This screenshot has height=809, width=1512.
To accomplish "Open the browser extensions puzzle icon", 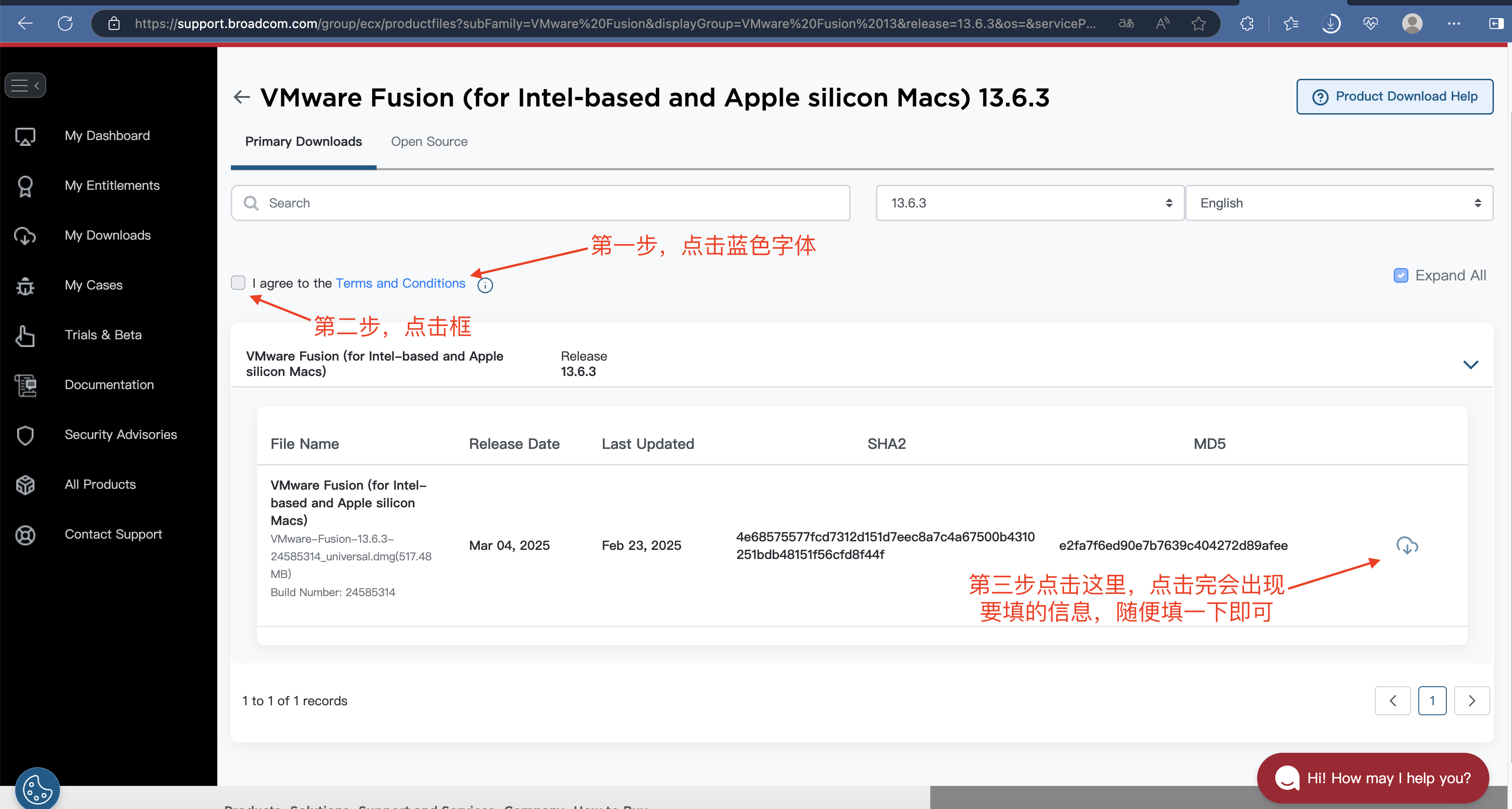I will [1247, 24].
